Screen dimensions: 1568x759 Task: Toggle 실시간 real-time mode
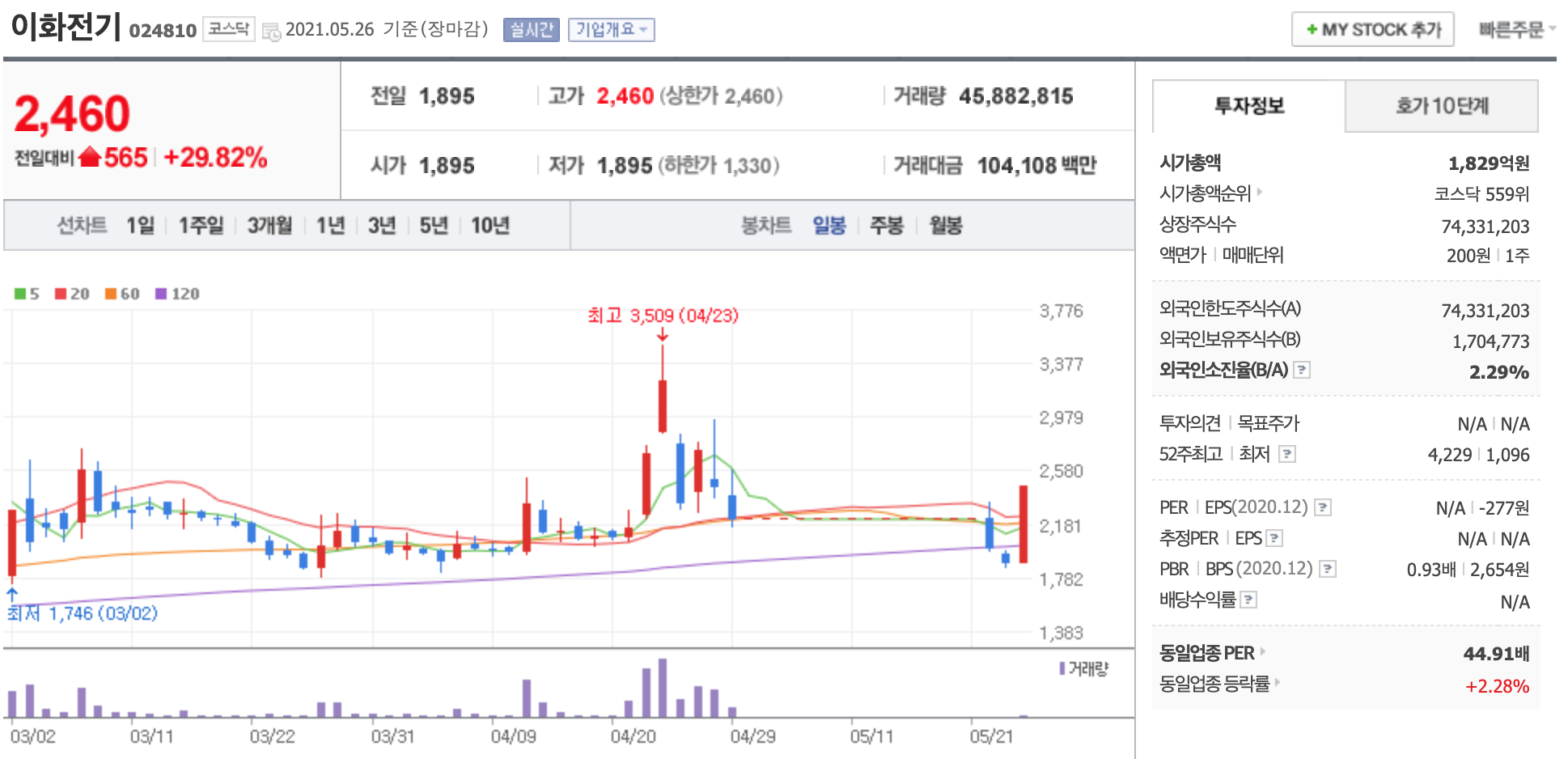pyautogui.click(x=531, y=30)
